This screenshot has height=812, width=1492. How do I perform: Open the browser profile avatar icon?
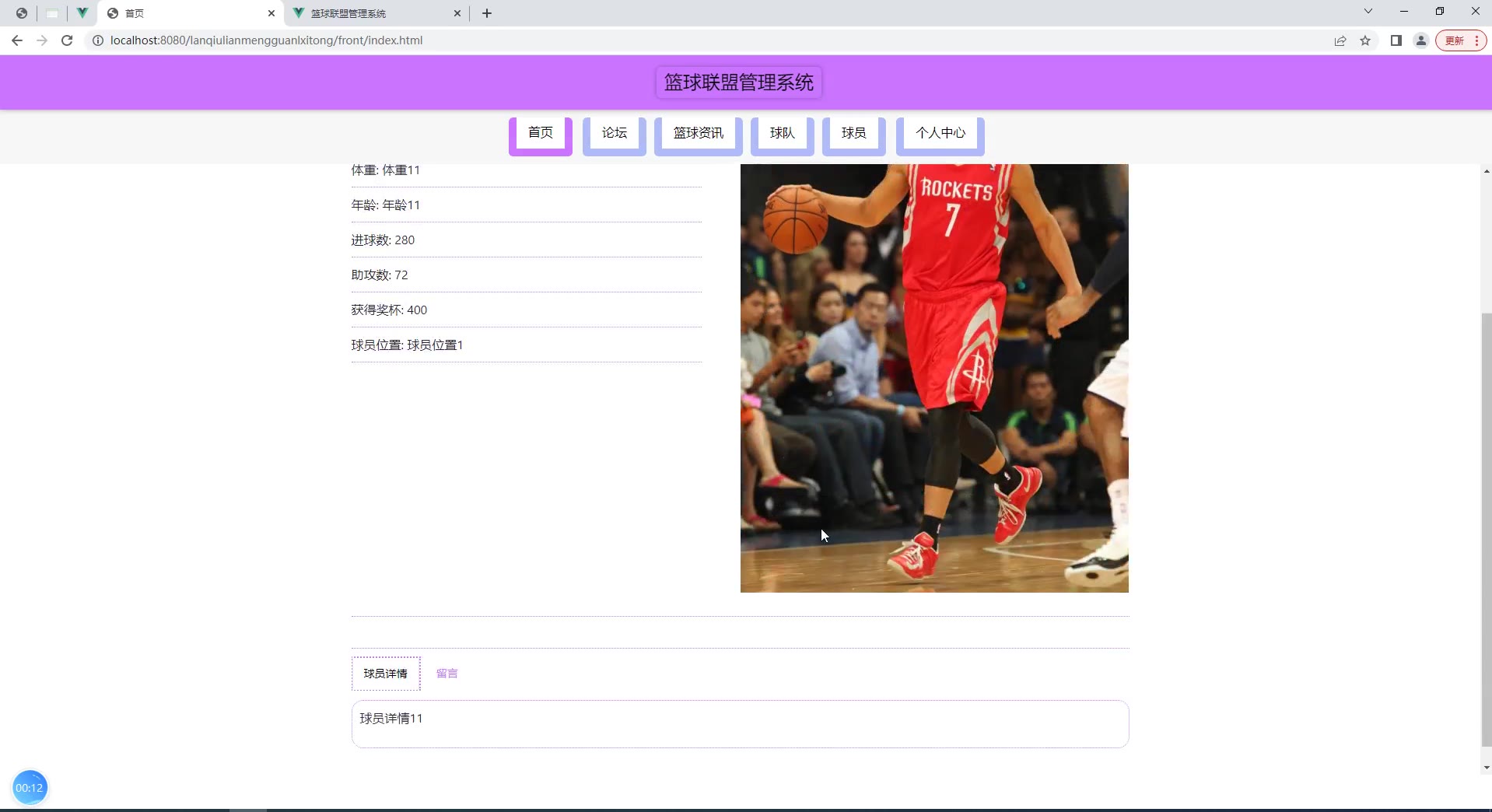[1421, 40]
